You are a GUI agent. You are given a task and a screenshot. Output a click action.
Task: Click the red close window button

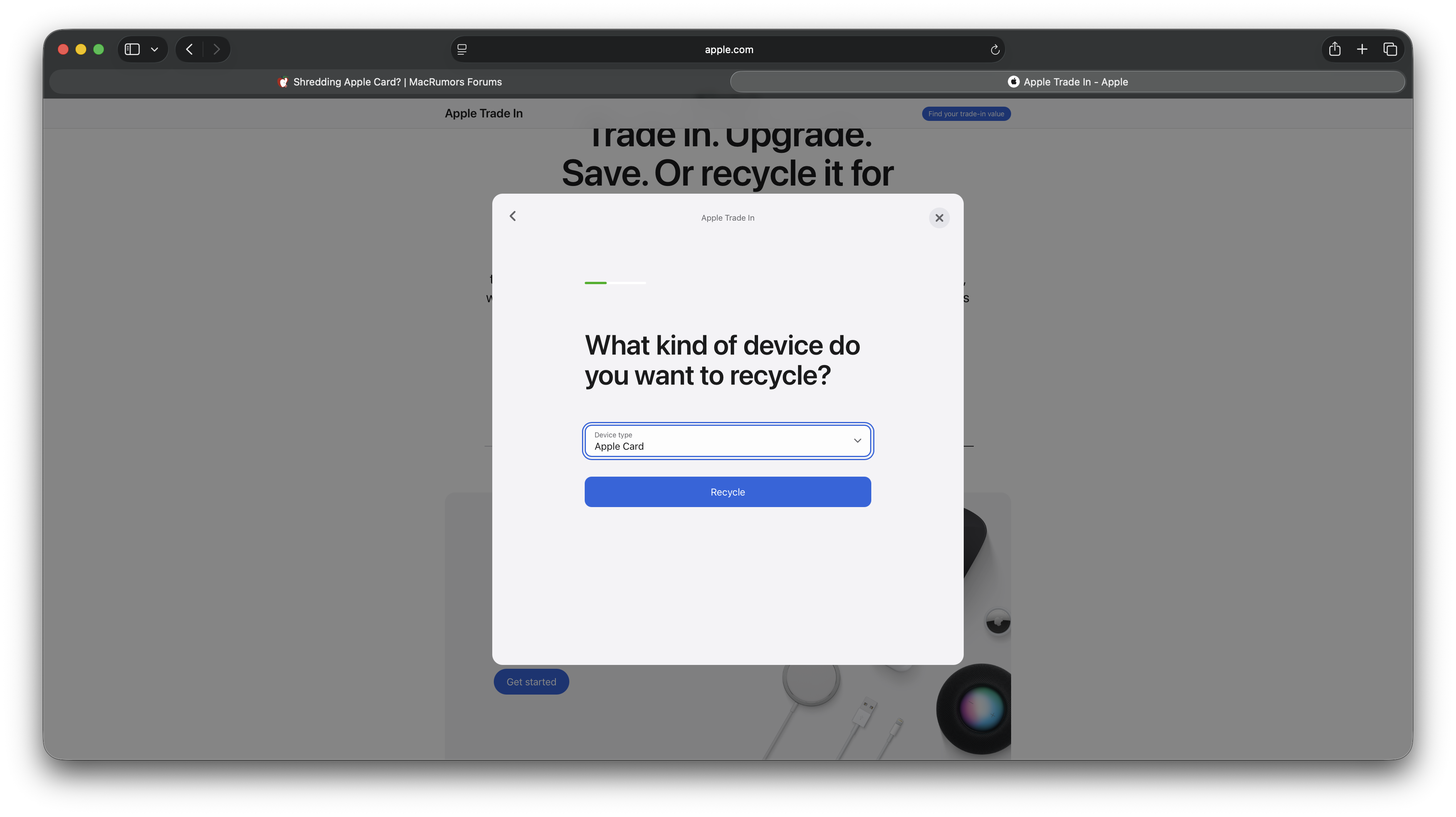63,50
